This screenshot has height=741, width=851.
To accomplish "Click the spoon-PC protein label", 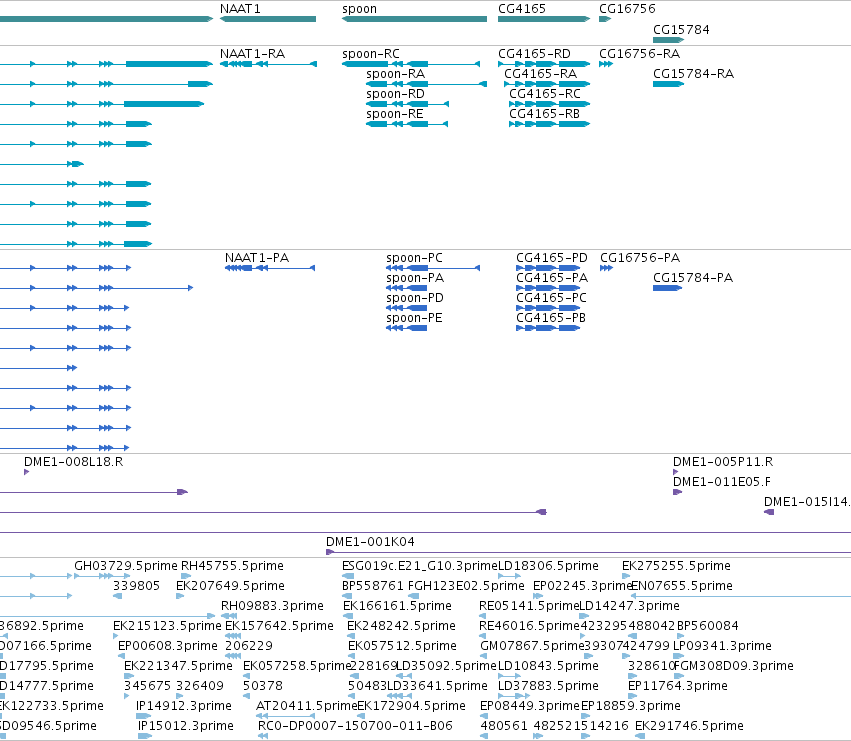I will click(414, 258).
